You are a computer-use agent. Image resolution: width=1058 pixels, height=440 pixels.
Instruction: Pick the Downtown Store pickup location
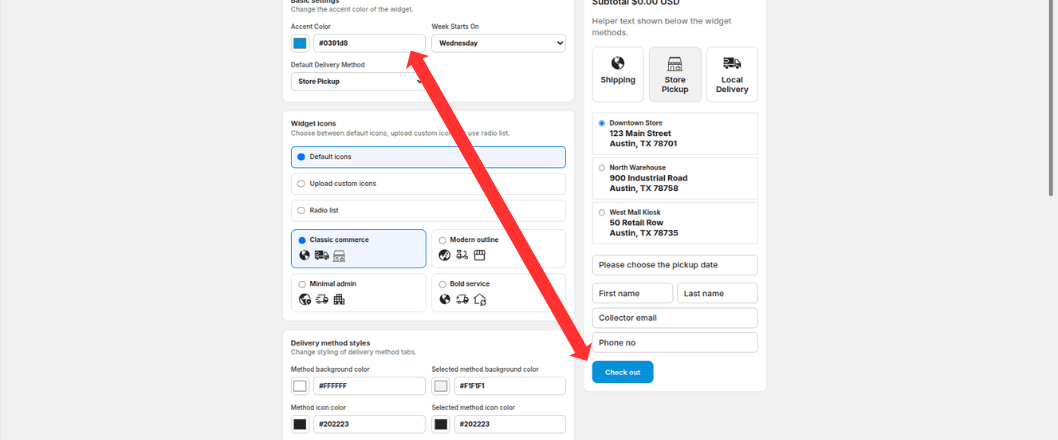675,134
